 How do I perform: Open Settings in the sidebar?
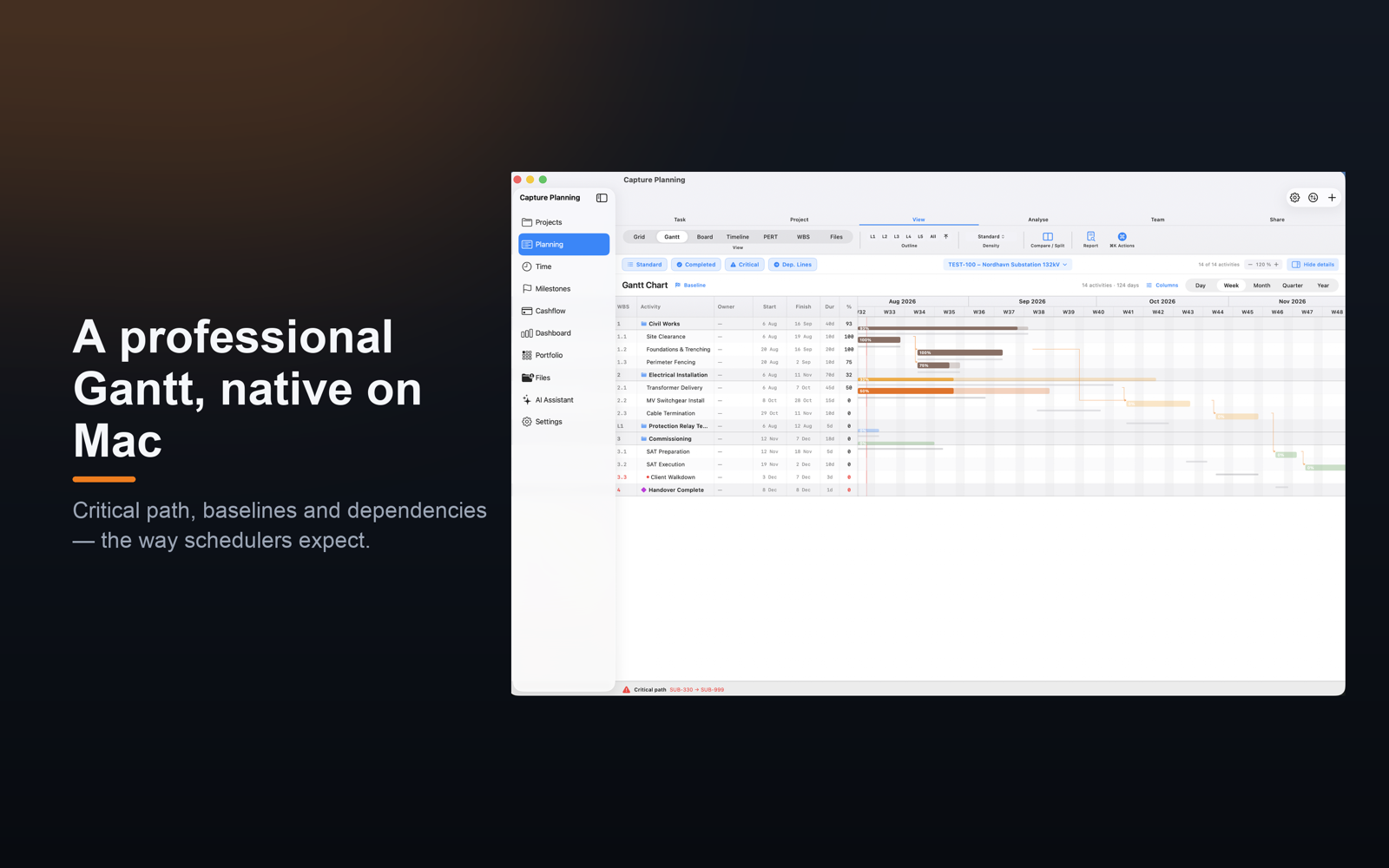click(x=563, y=422)
